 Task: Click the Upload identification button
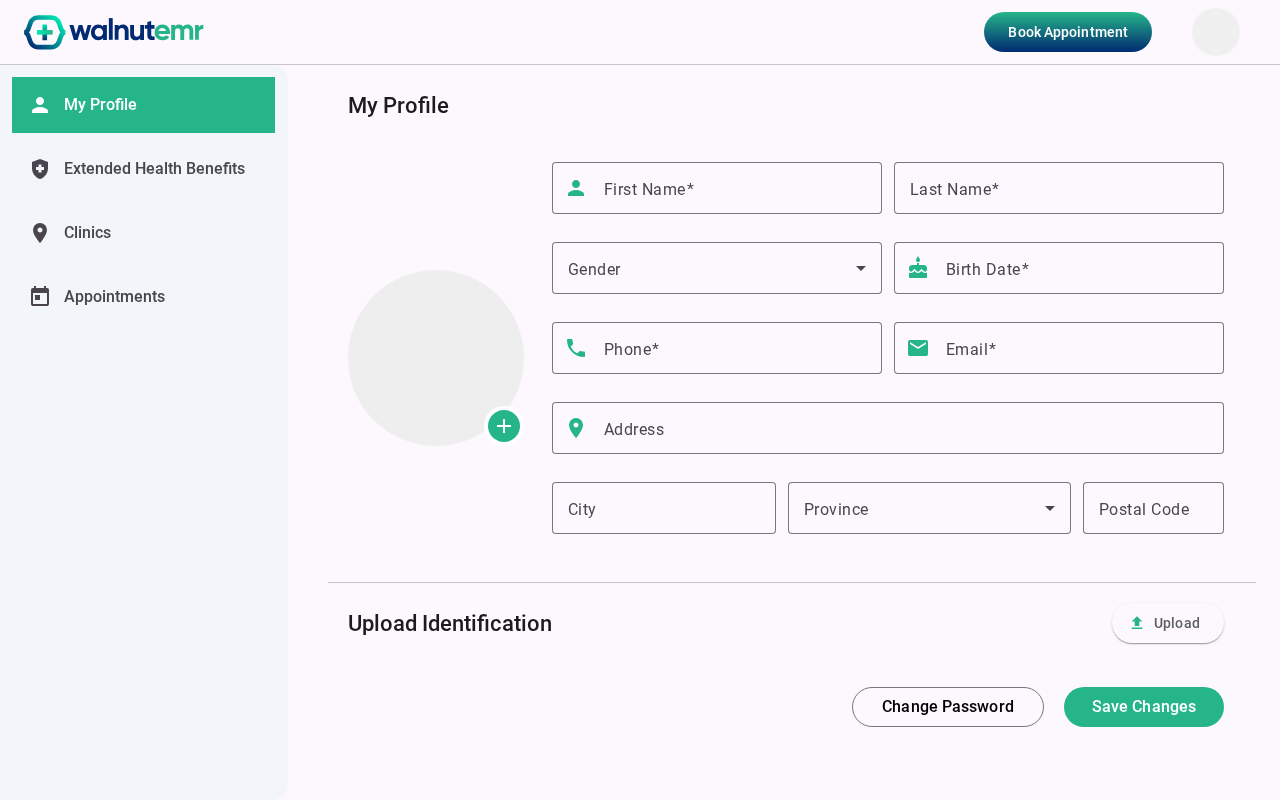[1168, 623]
